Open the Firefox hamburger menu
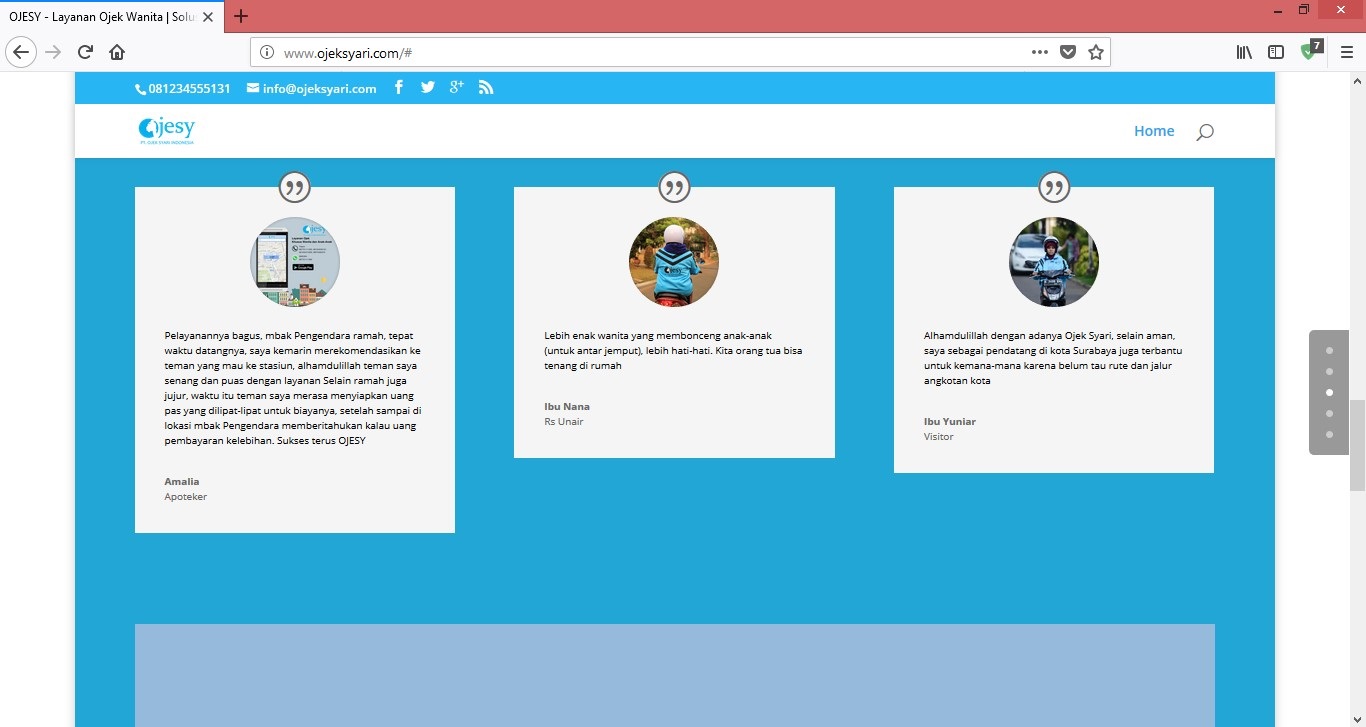This screenshot has width=1366, height=727. [1346, 52]
